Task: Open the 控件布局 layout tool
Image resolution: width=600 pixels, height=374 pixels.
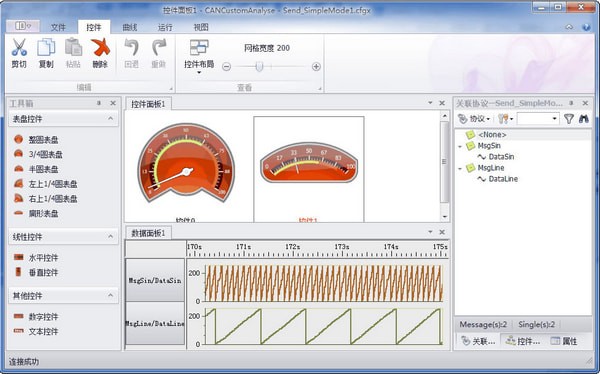Action: [x=199, y=56]
